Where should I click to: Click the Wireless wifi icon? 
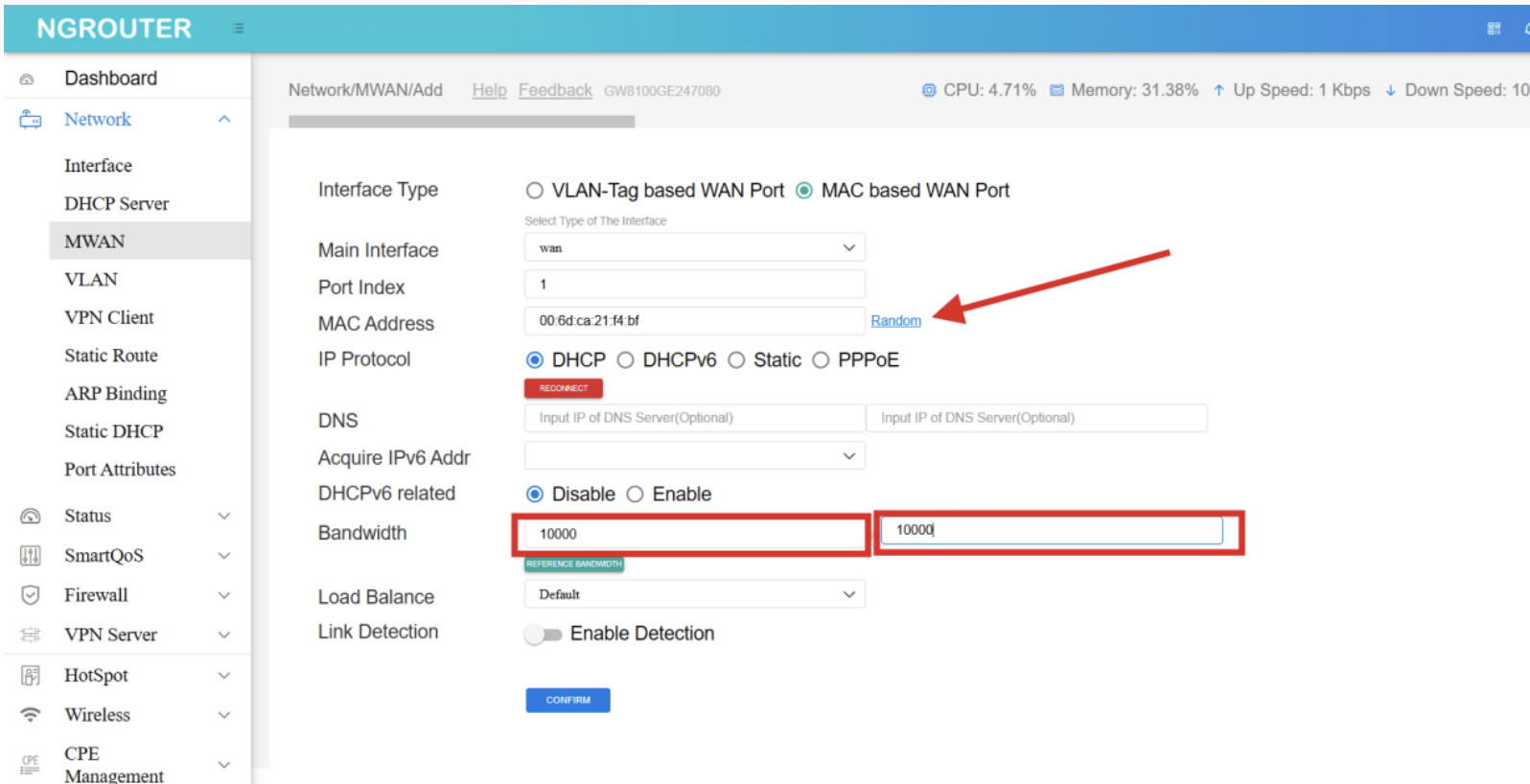(x=31, y=715)
